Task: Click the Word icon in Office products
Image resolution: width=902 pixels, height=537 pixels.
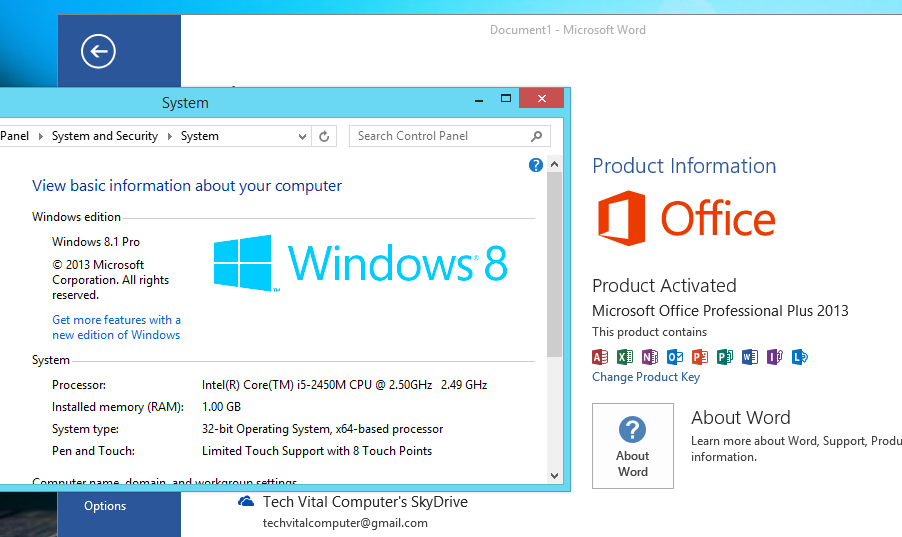Action: click(750, 357)
